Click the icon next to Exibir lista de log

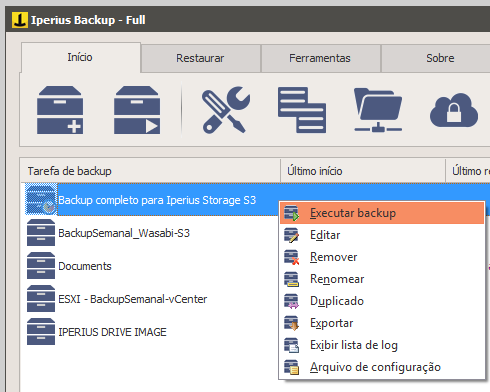pos(292,345)
